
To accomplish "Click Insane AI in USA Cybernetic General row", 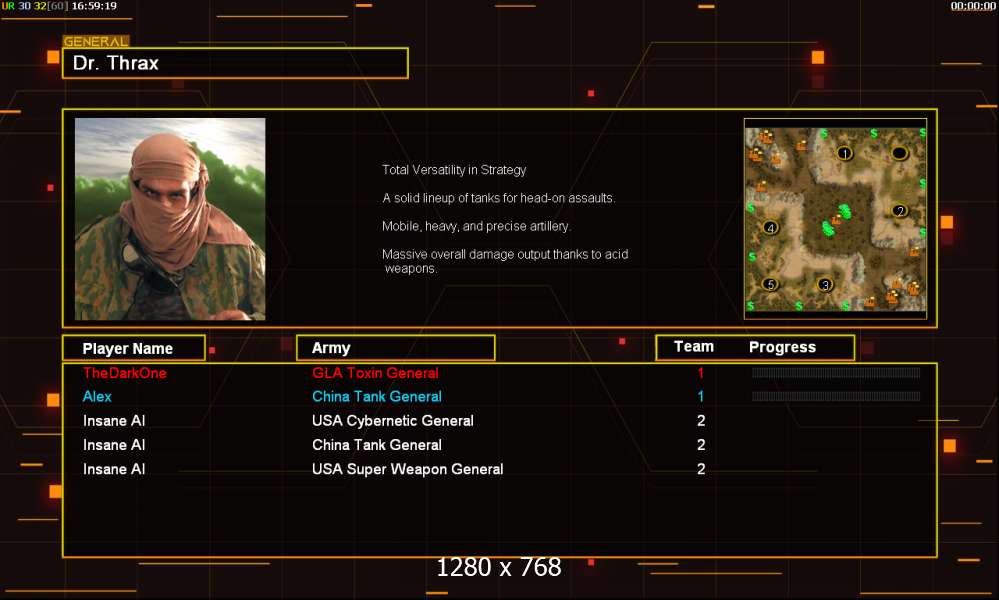I will coord(114,420).
